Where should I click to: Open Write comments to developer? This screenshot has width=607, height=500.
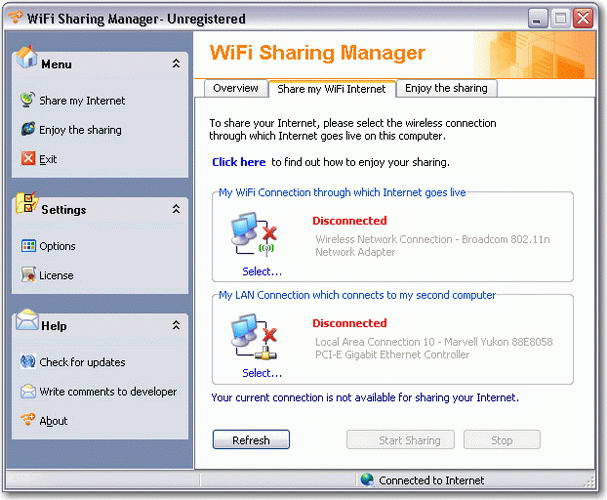click(108, 392)
